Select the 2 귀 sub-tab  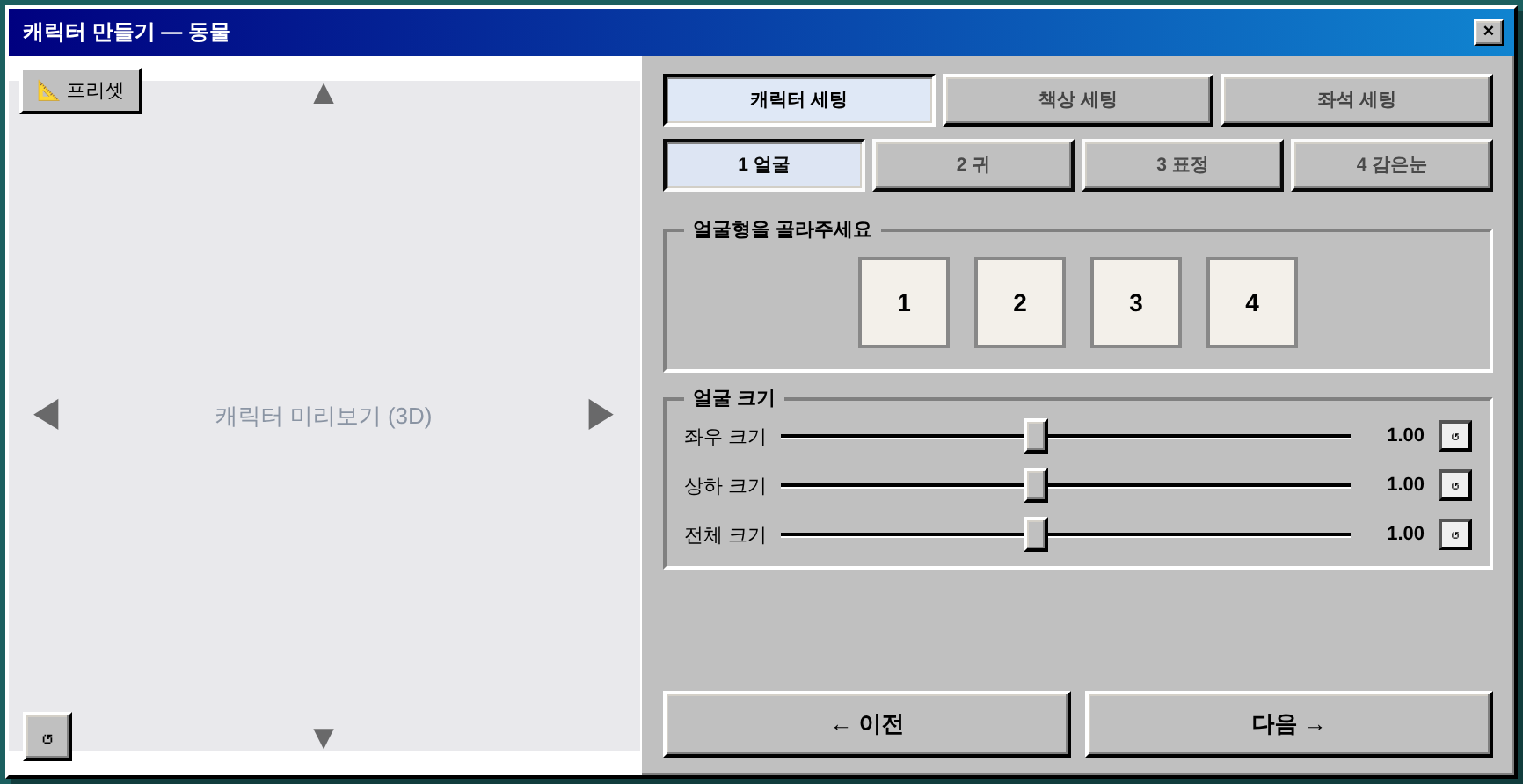973,165
